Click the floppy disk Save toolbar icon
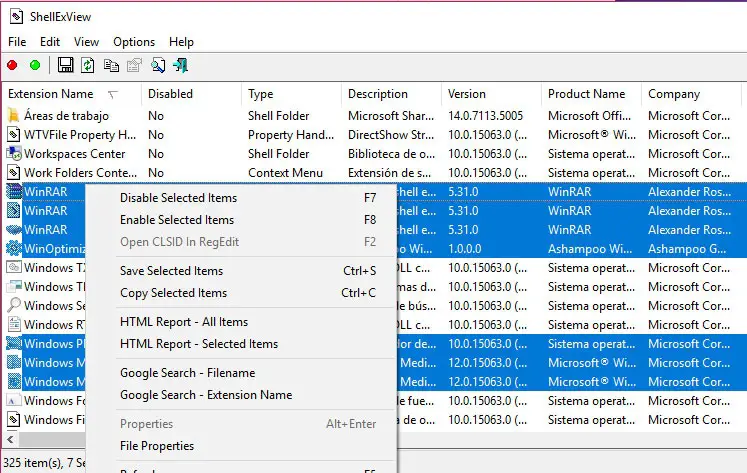 [x=66, y=66]
